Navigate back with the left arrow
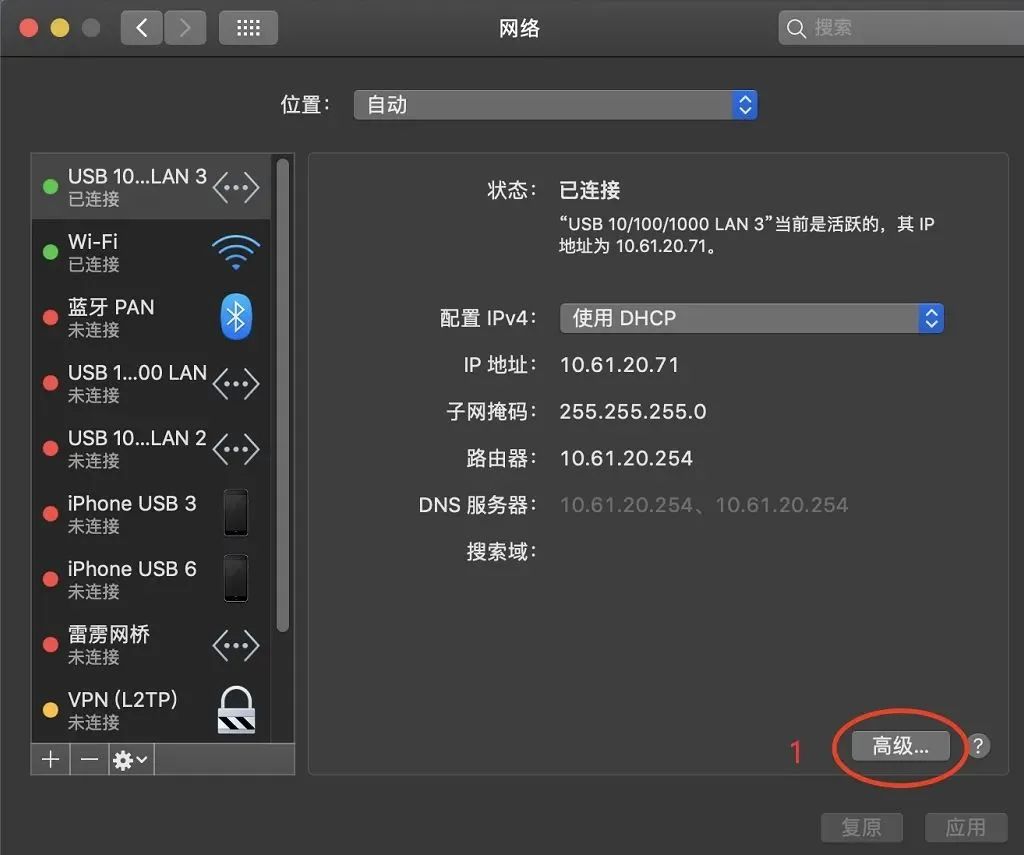The image size is (1024, 855). pyautogui.click(x=141, y=27)
